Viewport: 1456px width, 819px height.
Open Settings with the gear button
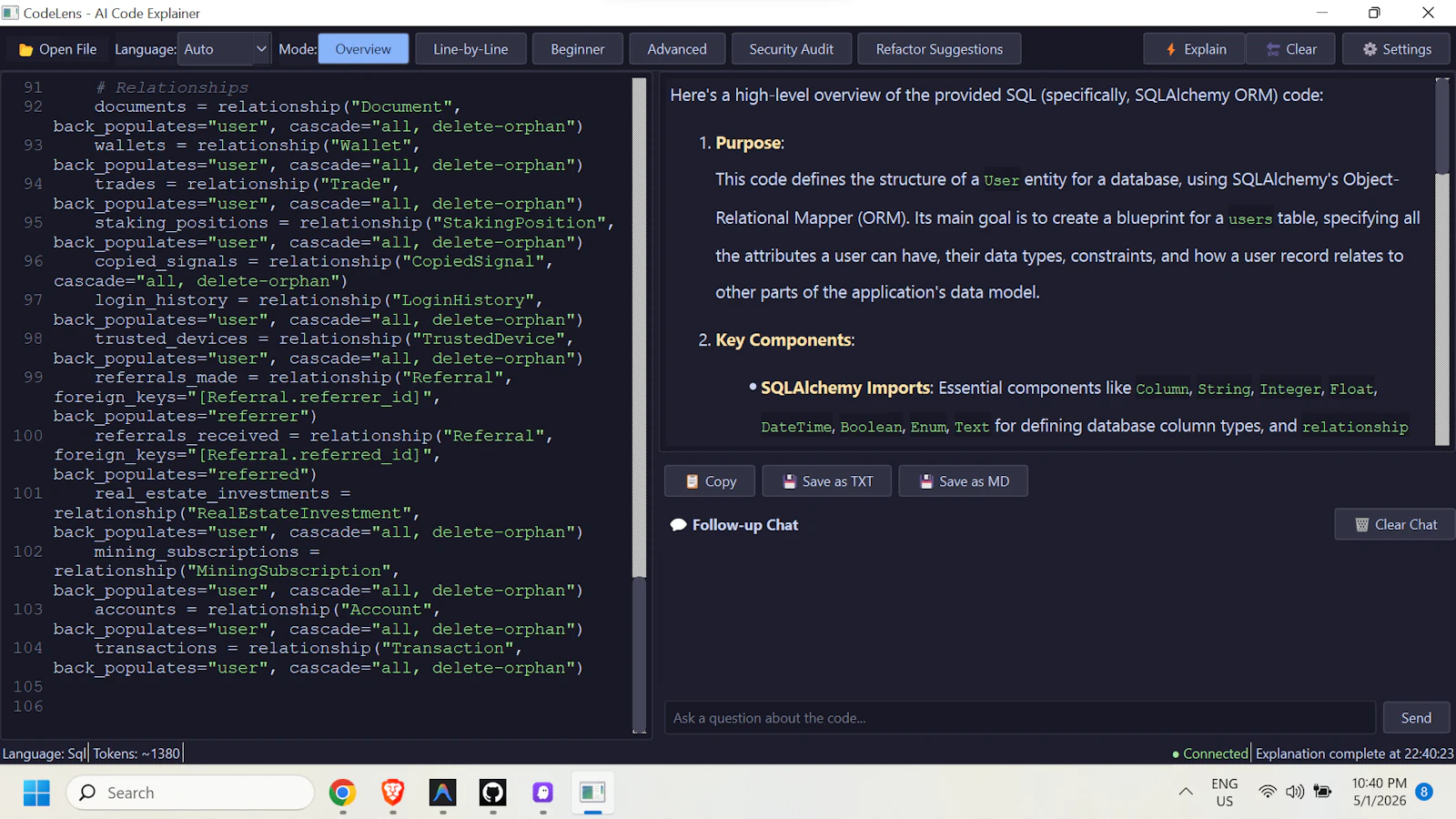[1396, 49]
